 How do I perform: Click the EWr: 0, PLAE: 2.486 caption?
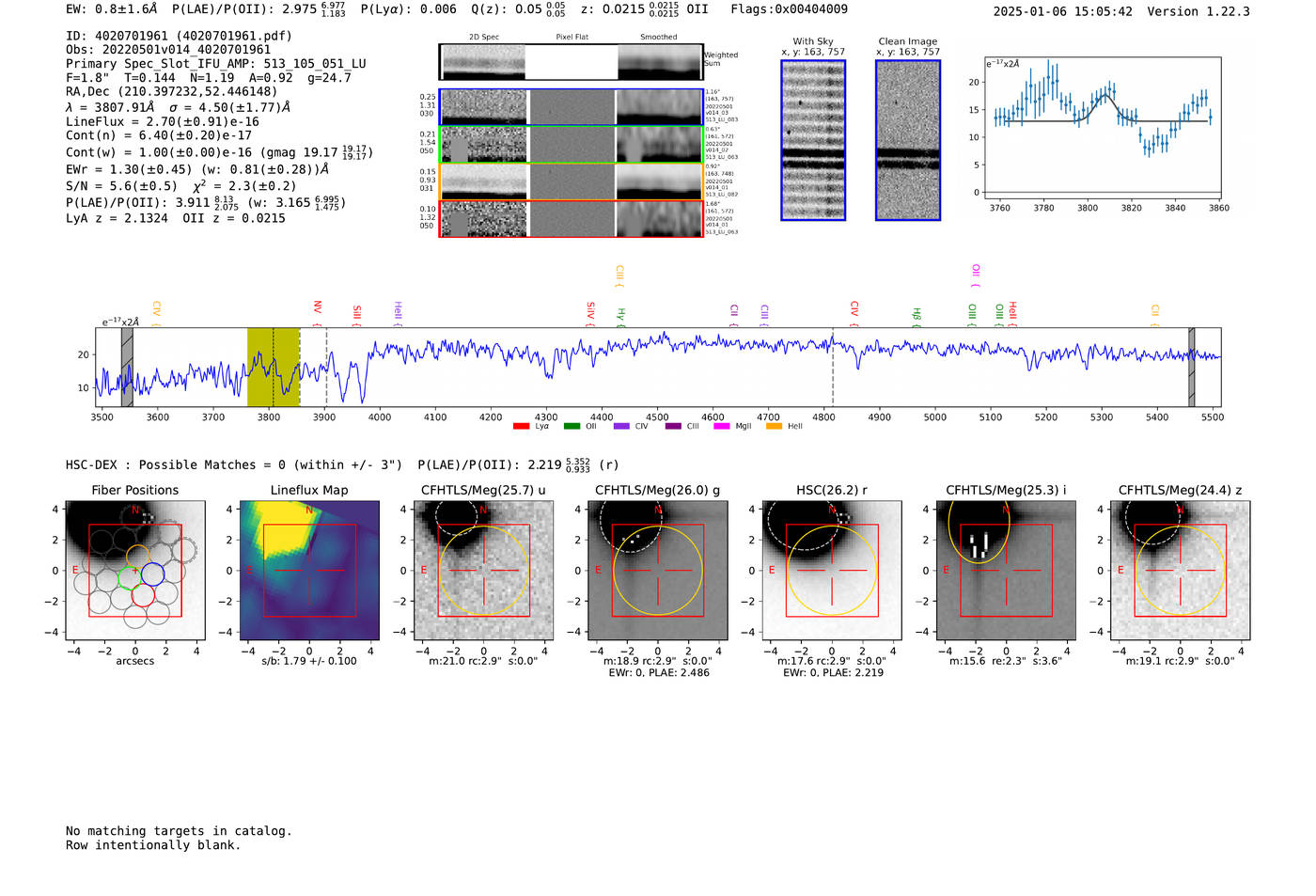click(659, 673)
